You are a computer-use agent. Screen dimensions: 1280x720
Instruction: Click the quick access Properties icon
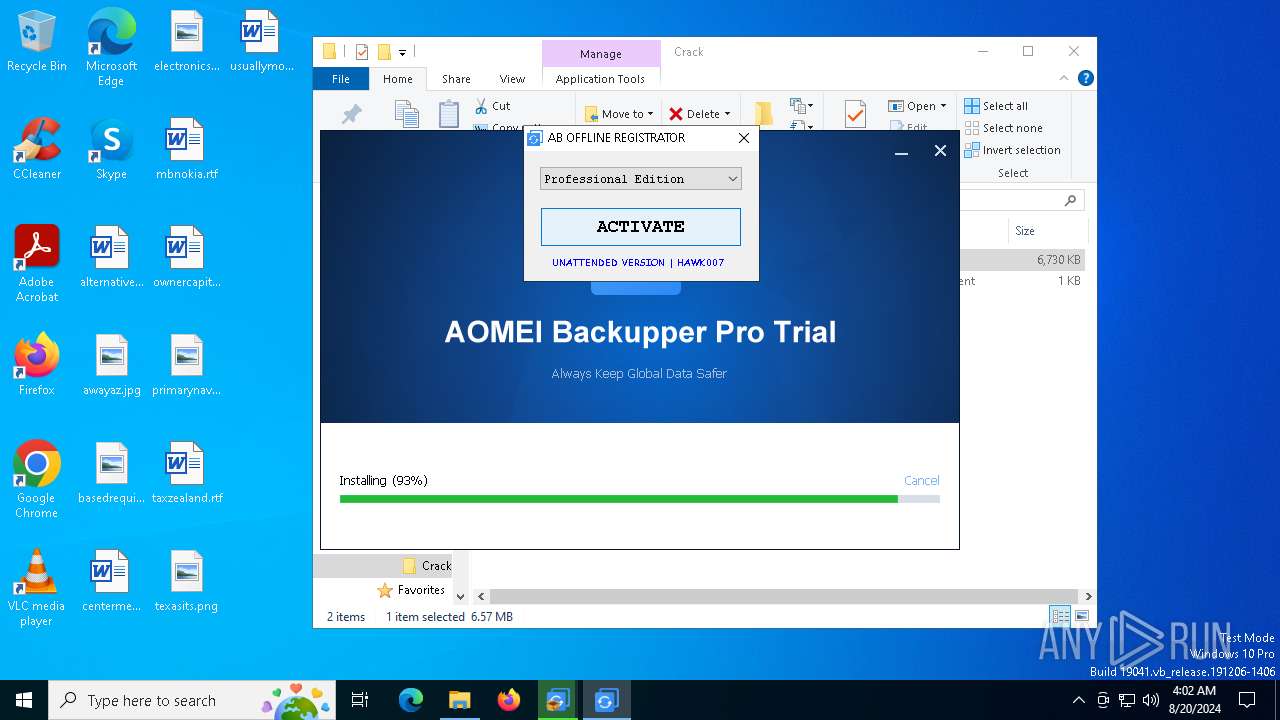pos(362,52)
